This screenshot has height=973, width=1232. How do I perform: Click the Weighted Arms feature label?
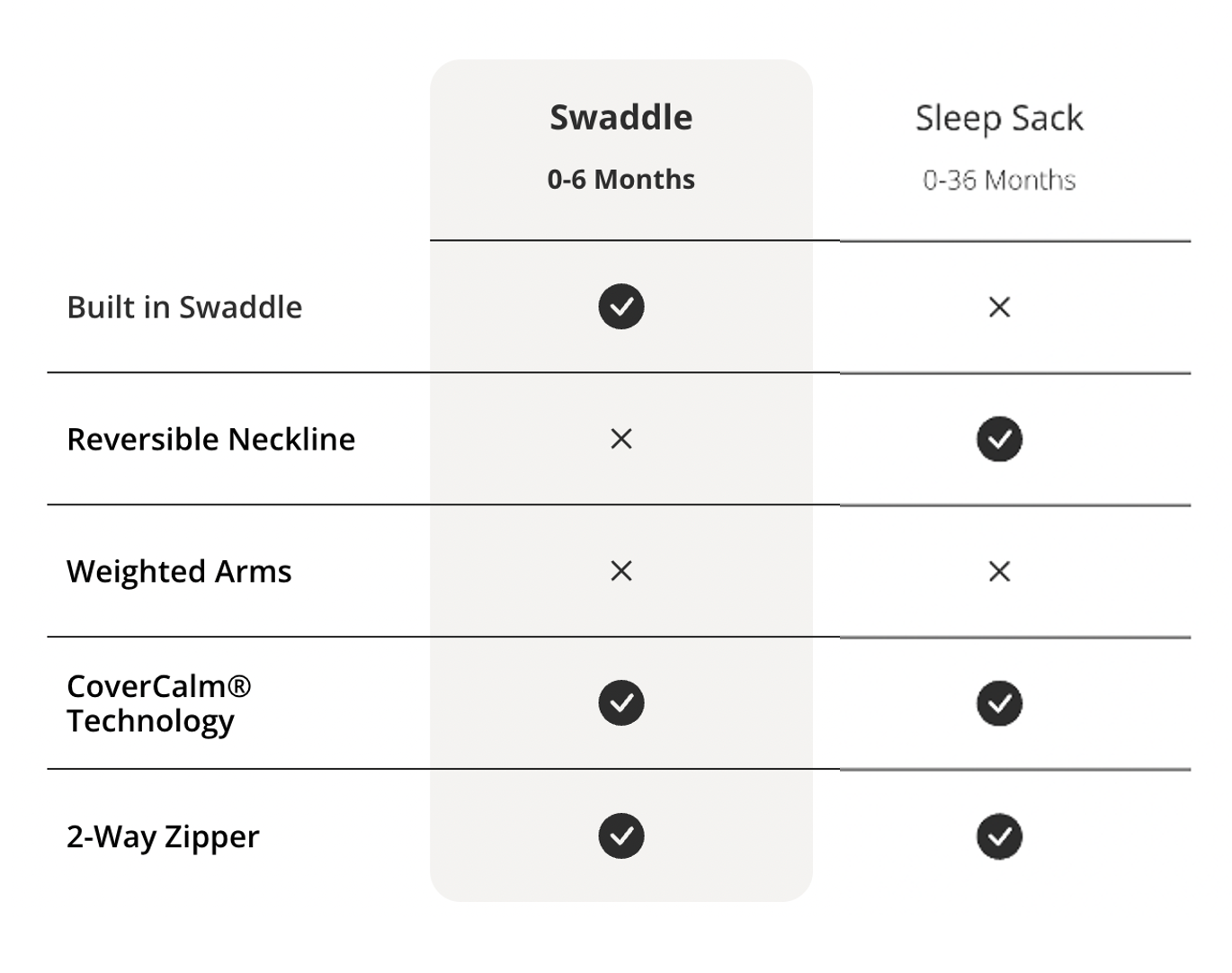[x=179, y=572]
